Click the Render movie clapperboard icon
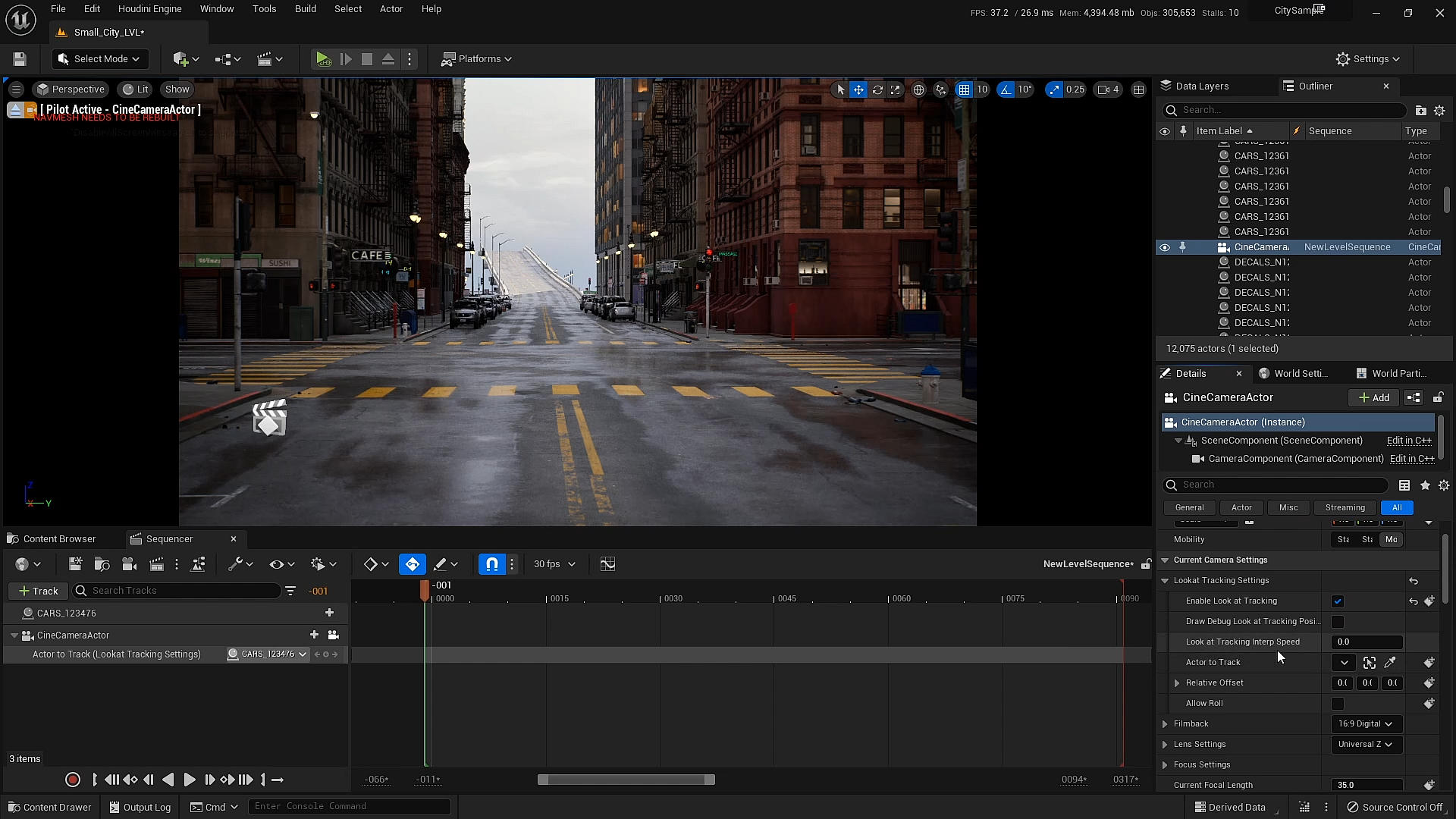Screen dimensions: 1456x819 (x=157, y=564)
